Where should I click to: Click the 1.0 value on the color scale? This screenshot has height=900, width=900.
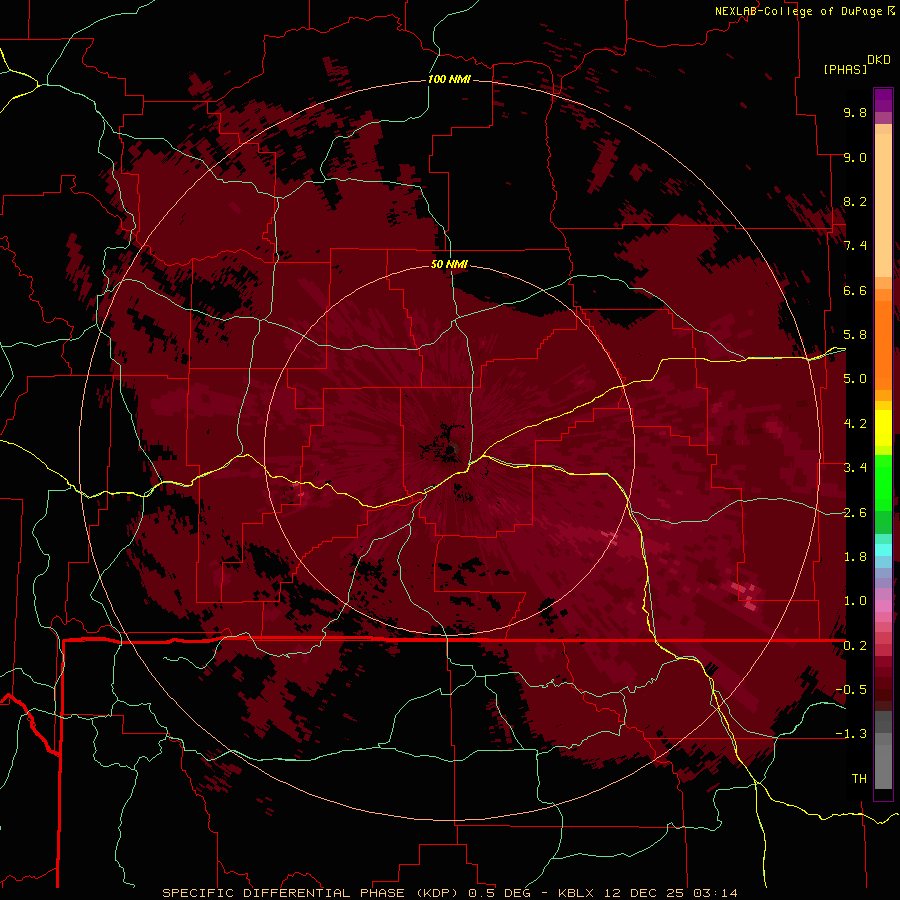pyautogui.click(x=855, y=601)
